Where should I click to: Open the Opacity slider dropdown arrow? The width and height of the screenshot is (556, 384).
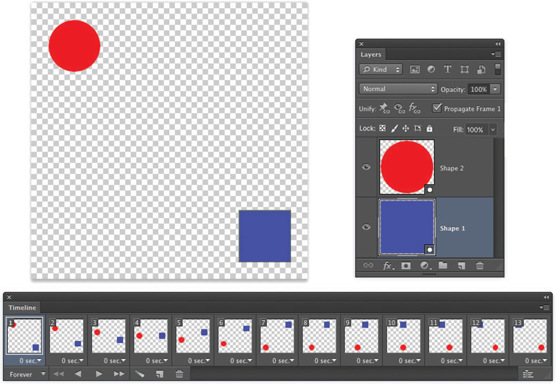coord(495,89)
